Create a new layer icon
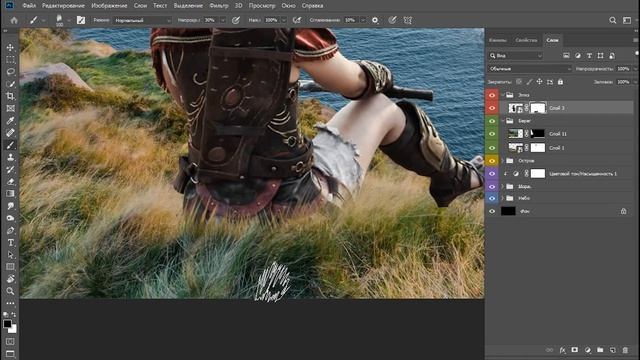 coord(613,350)
